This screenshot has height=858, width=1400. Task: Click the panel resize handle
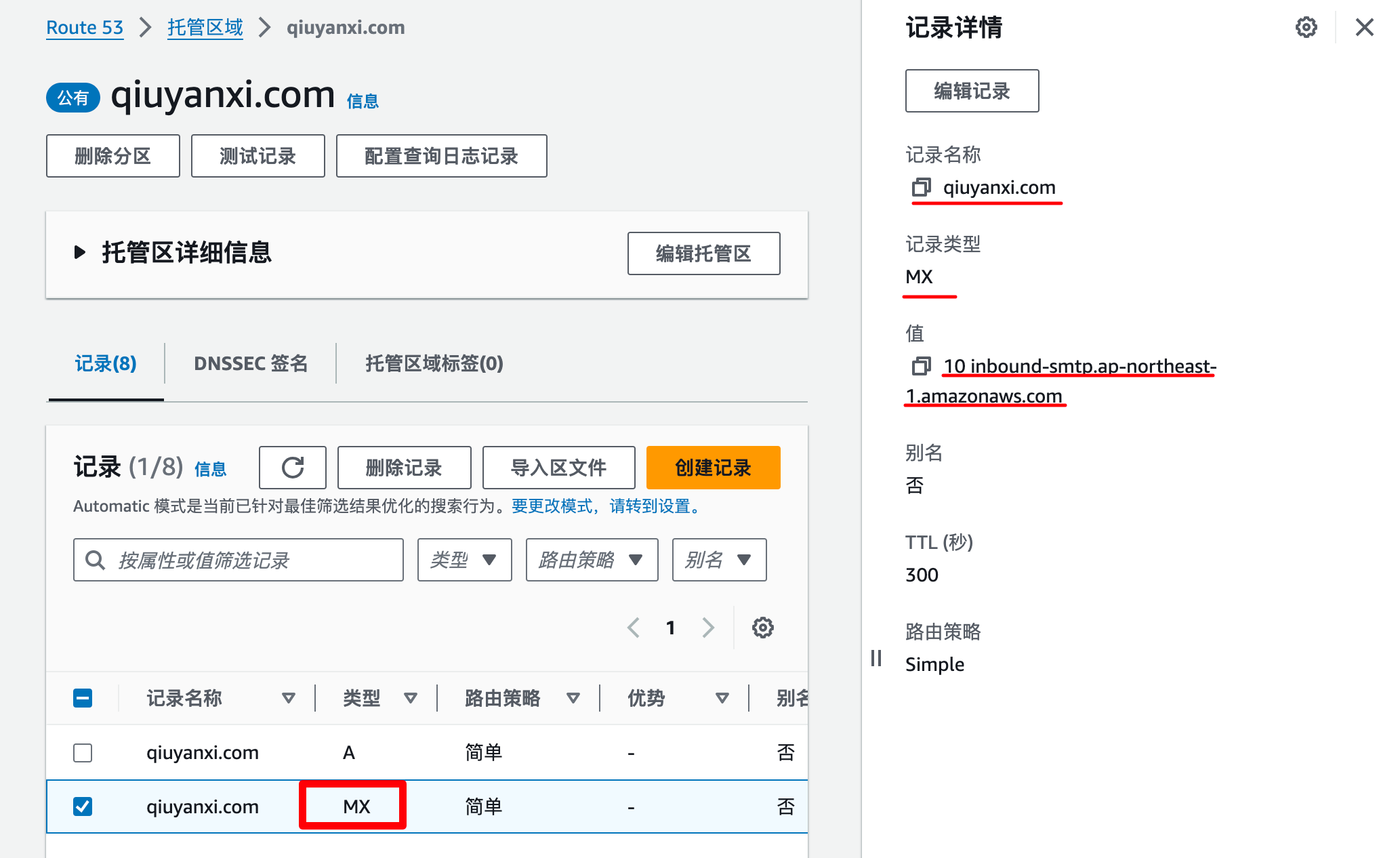pyautogui.click(x=876, y=658)
